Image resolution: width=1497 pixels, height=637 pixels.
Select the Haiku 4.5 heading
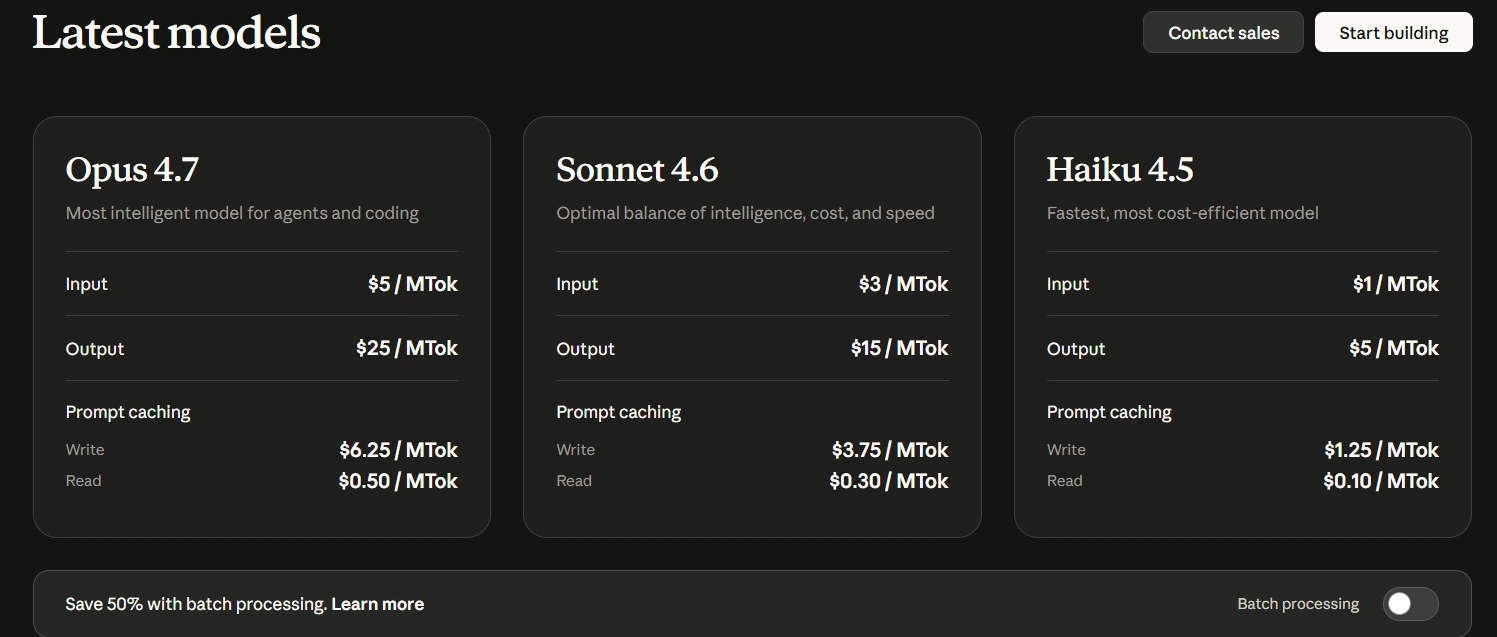coord(1119,170)
